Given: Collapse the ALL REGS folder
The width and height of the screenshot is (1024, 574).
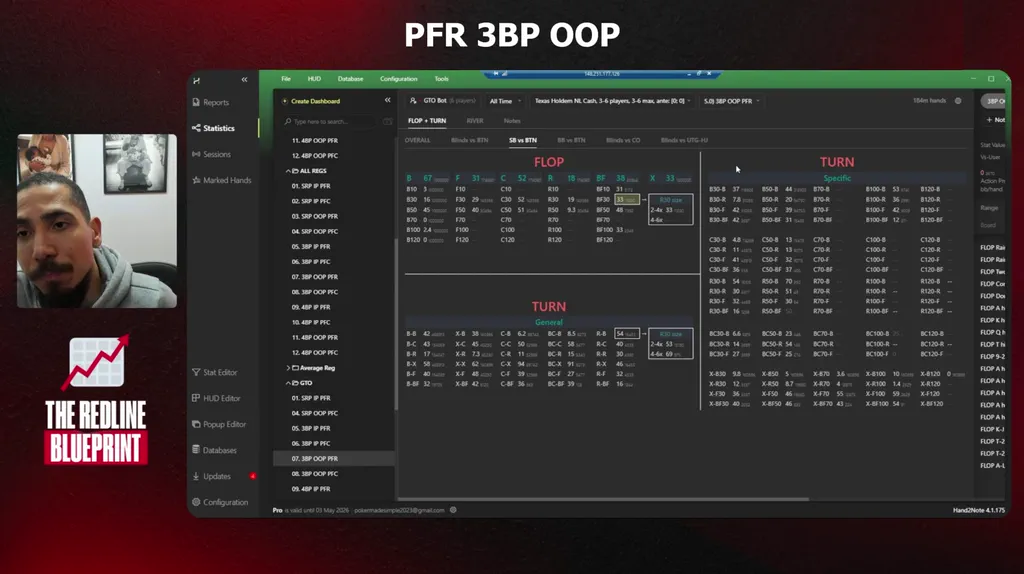Looking at the screenshot, I should pos(288,171).
